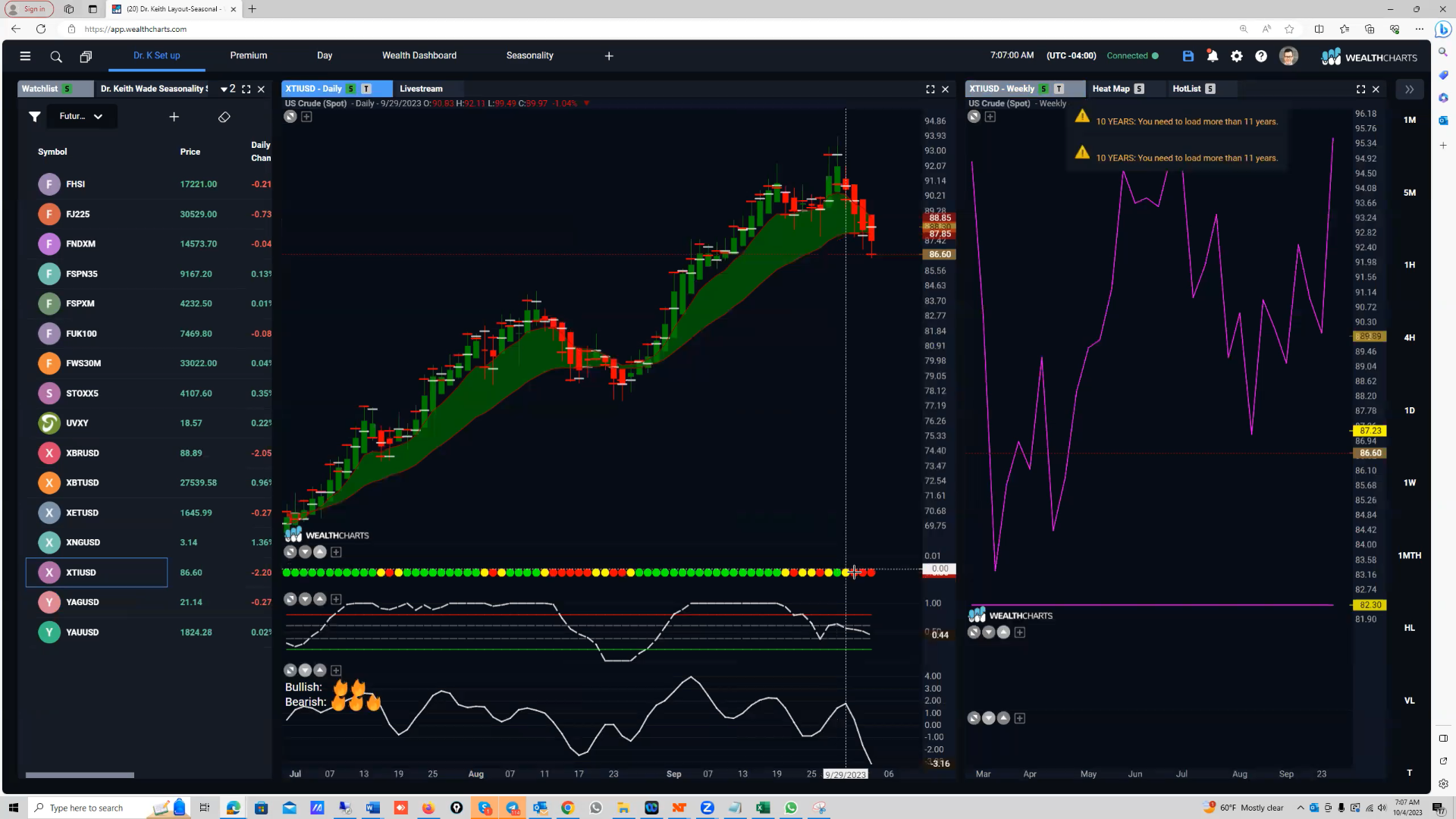Open Wealth Dashboard tab
Image resolution: width=1456 pixels, height=819 pixels.
pos(419,55)
